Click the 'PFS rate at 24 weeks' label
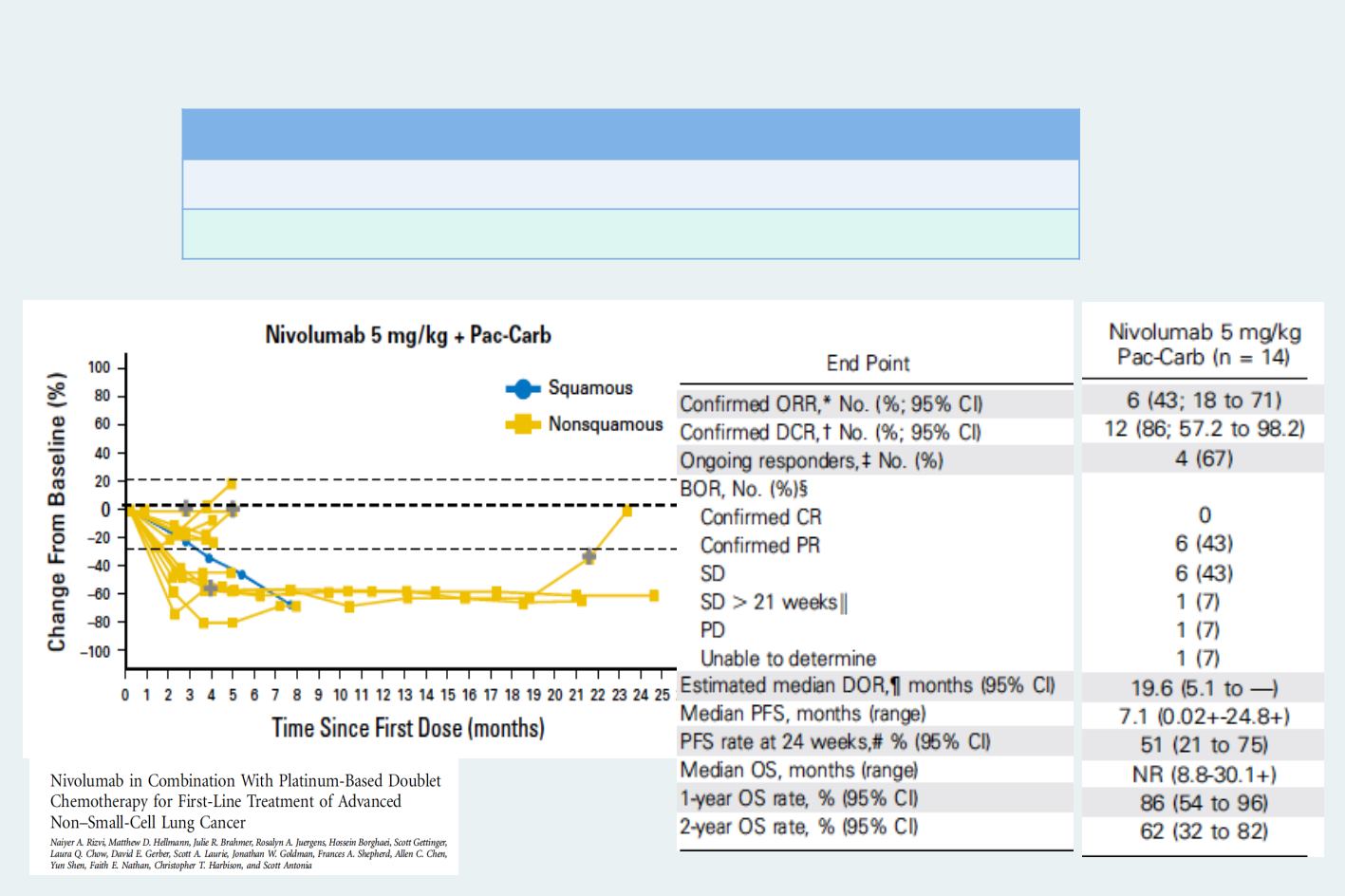 pos(835,742)
